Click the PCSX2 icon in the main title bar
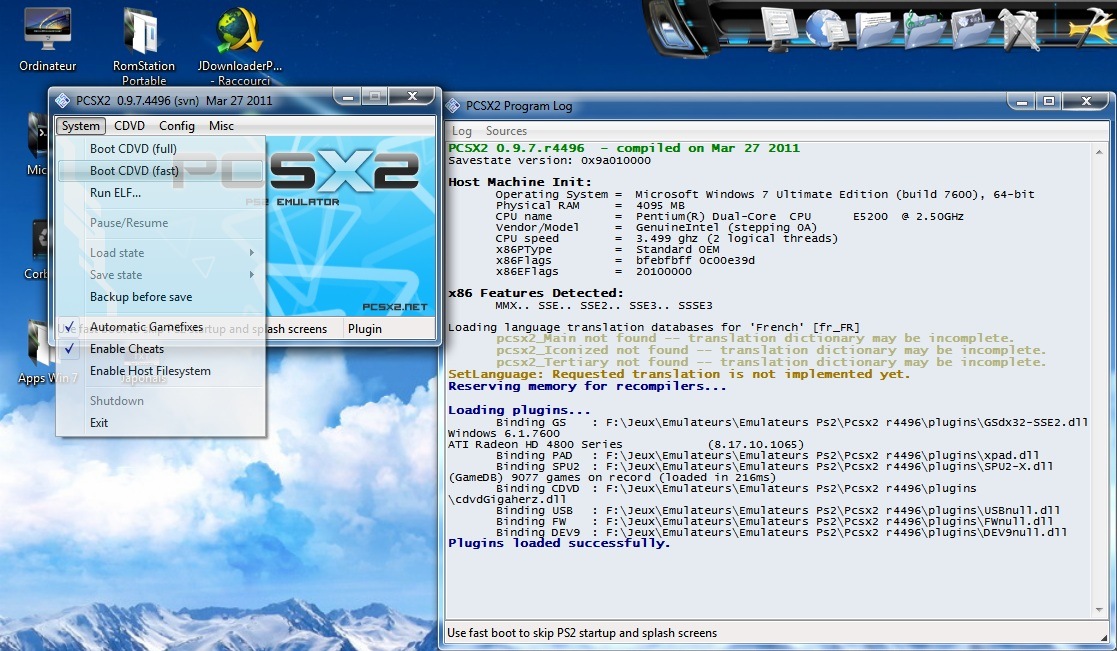Viewport: 1117px width, 651px height. coord(63,100)
